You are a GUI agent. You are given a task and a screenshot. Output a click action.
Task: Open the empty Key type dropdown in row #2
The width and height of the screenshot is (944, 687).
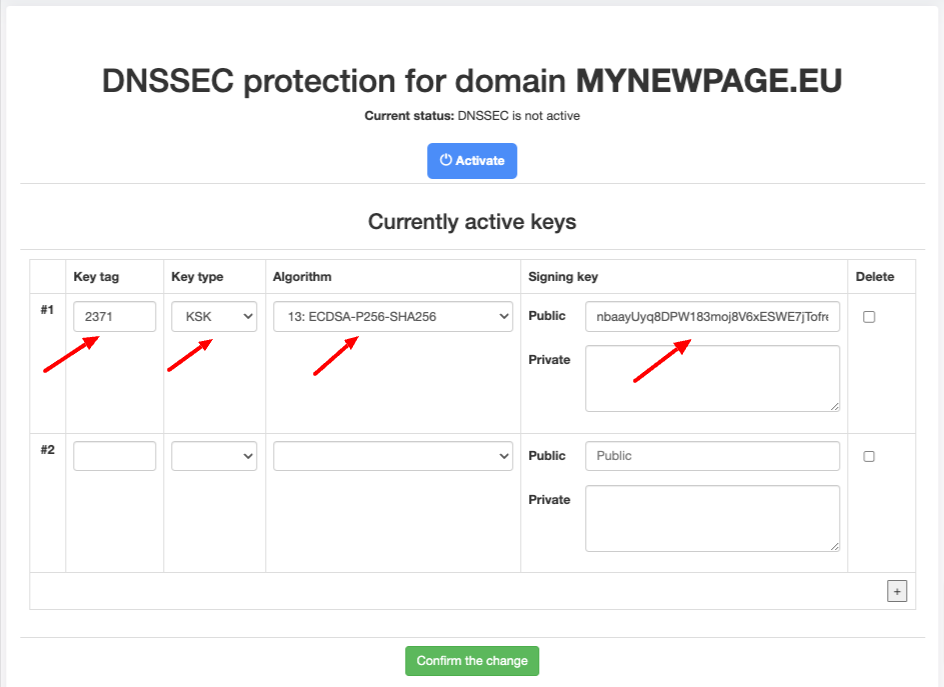coord(214,456)
